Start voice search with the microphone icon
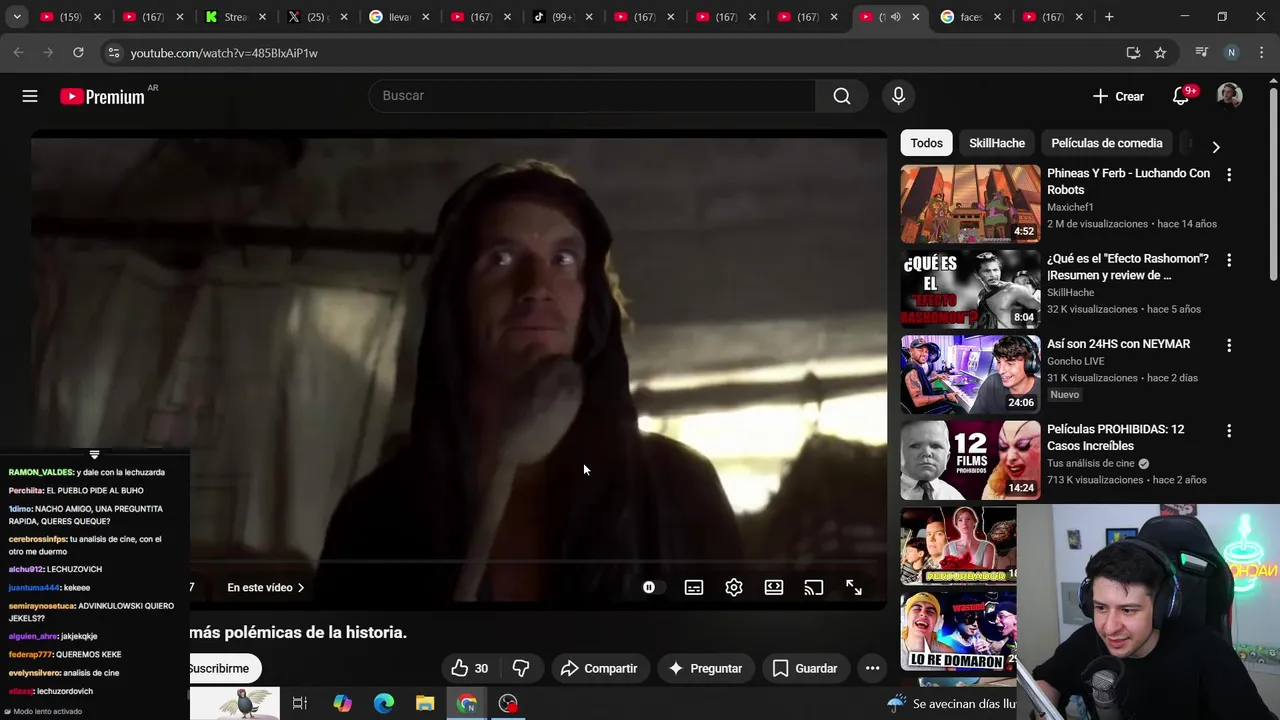The height and width of the screenshot is (720, 1280). (x=898, y=96)
